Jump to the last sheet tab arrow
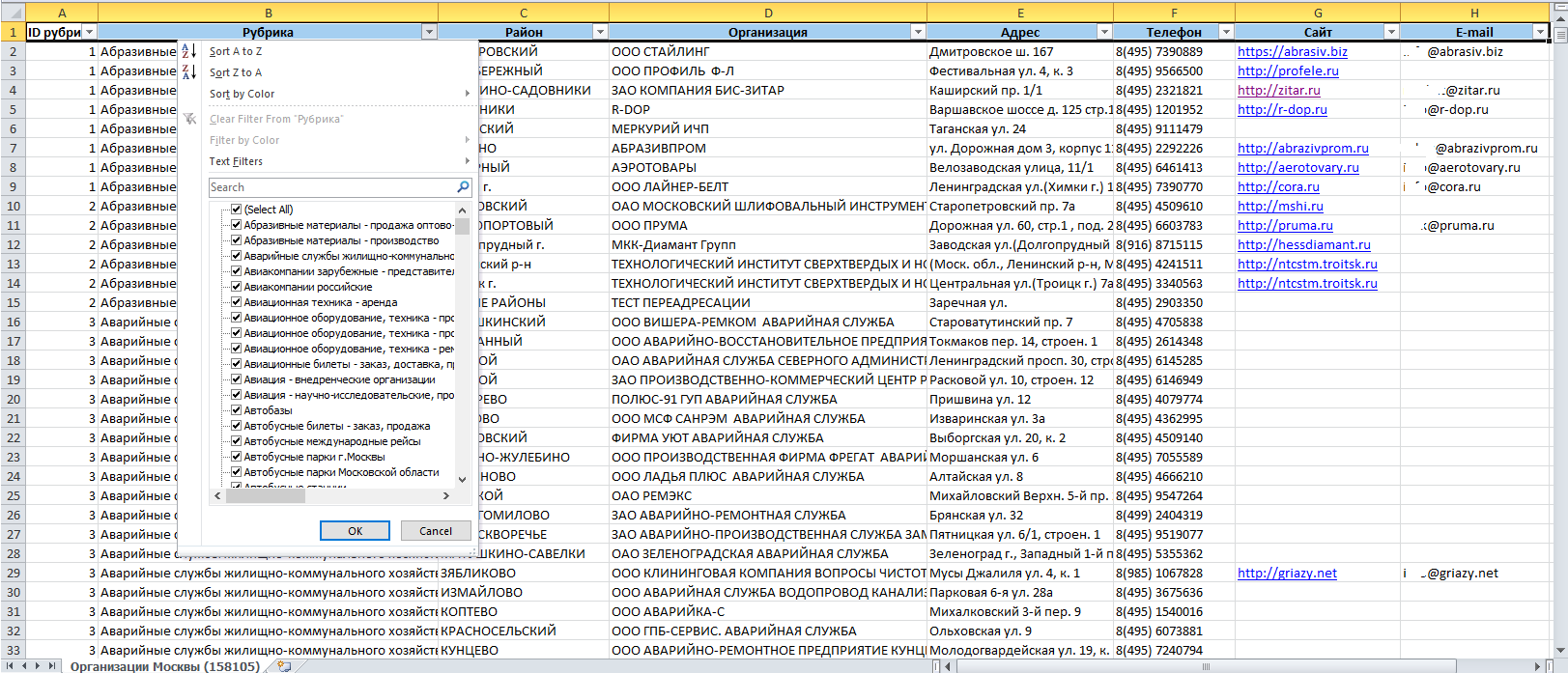The image size is (1568, 673). click(53, 666)
